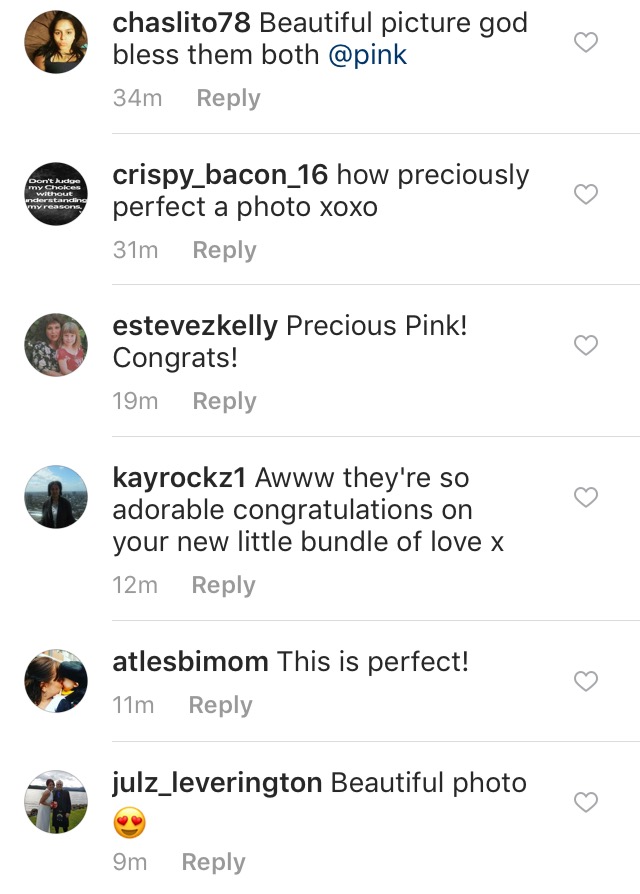Reply to julz_leverington's comment
640x894 pixels.
click(x=213, y=862)
